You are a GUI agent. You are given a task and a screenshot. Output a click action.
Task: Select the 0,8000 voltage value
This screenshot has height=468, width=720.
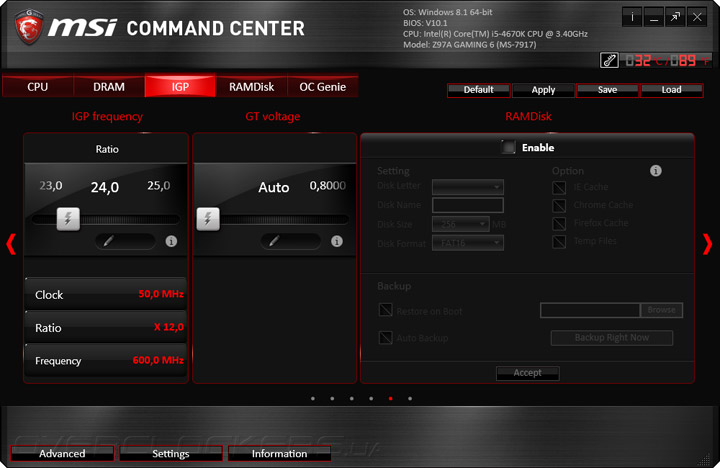[327, 186]
